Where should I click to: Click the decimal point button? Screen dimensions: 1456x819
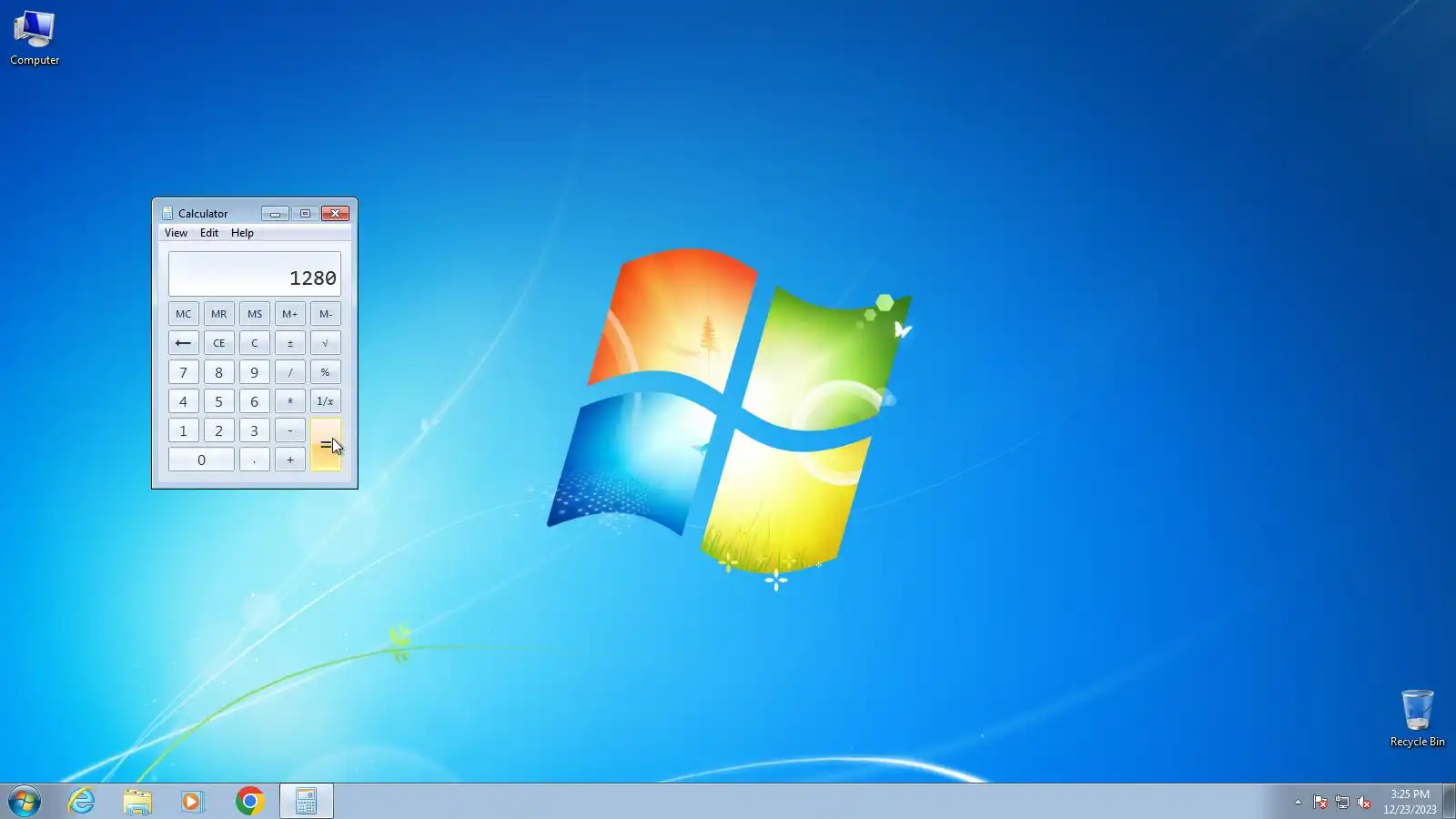[x=255, y=460]
